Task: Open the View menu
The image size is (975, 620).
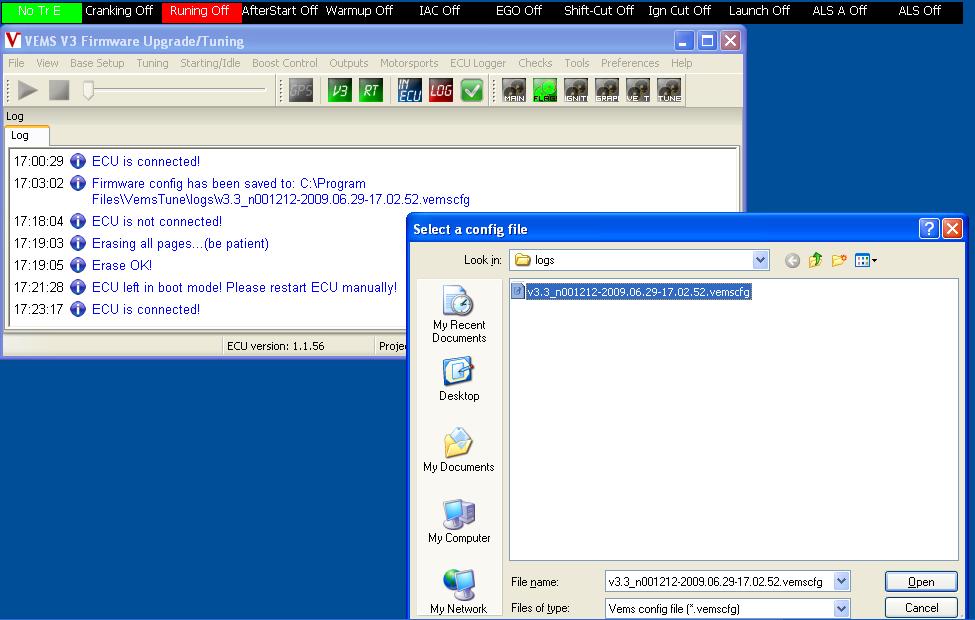Action: pos(47,63)
